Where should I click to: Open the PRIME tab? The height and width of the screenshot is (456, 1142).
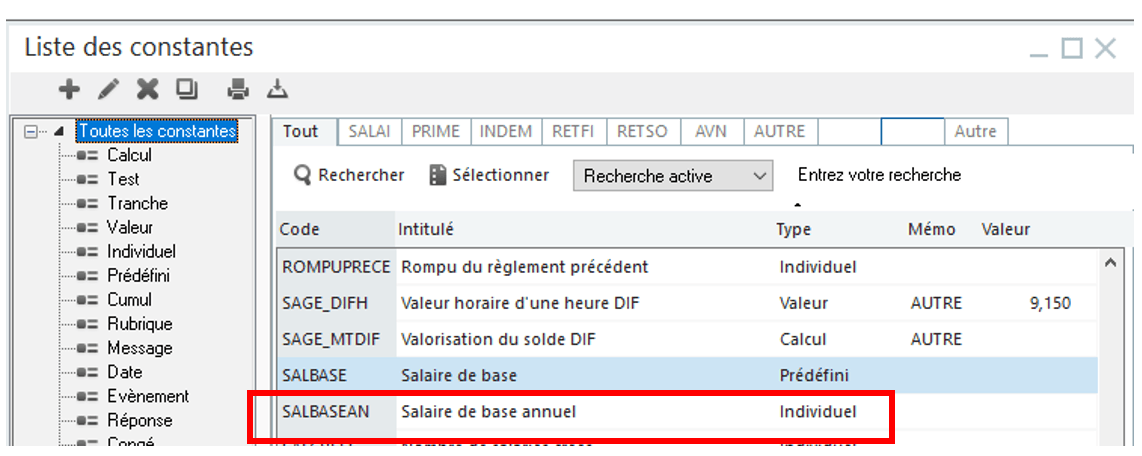click(x=436, y=132)
